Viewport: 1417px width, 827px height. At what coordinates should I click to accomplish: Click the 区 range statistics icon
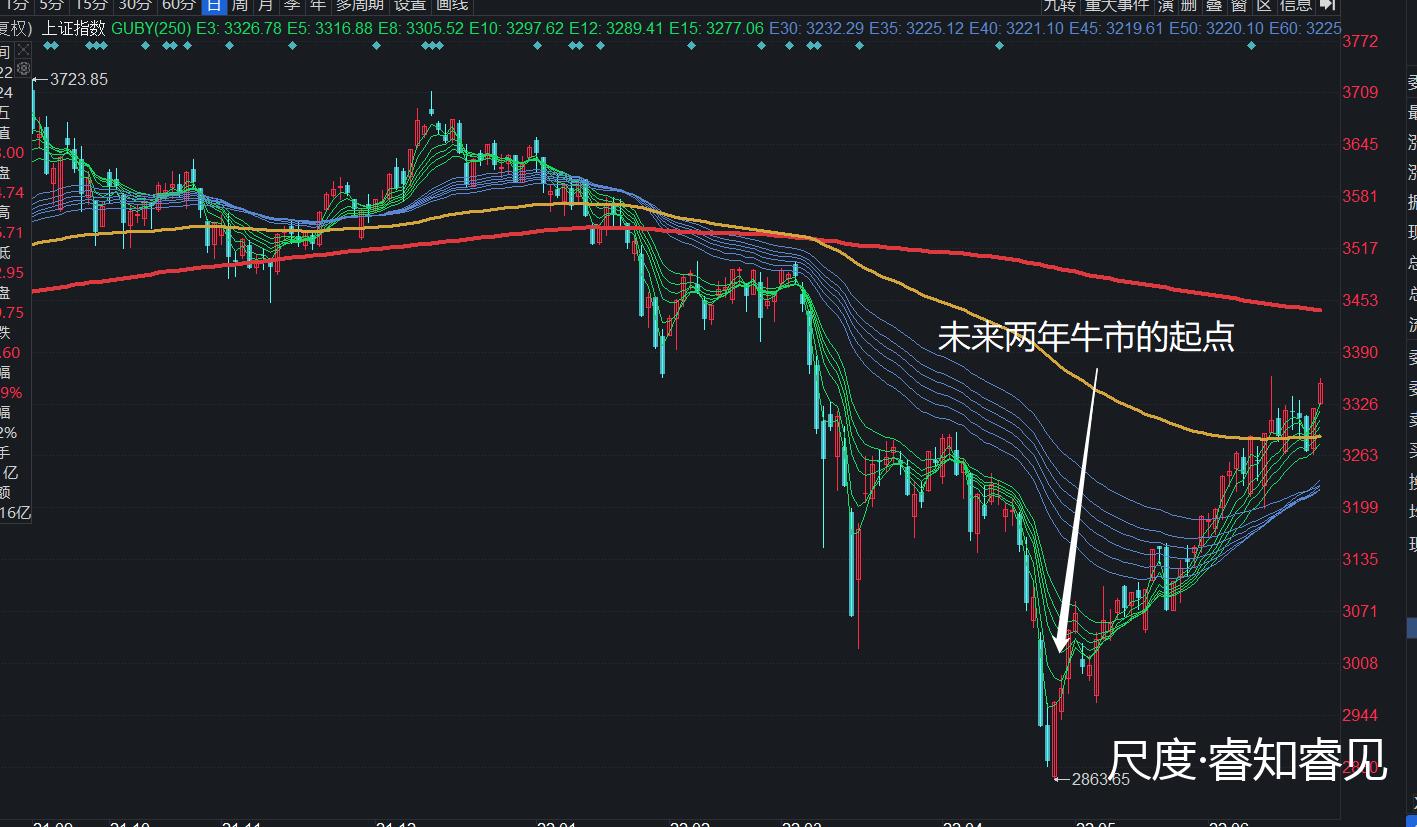pos(1264,5)
